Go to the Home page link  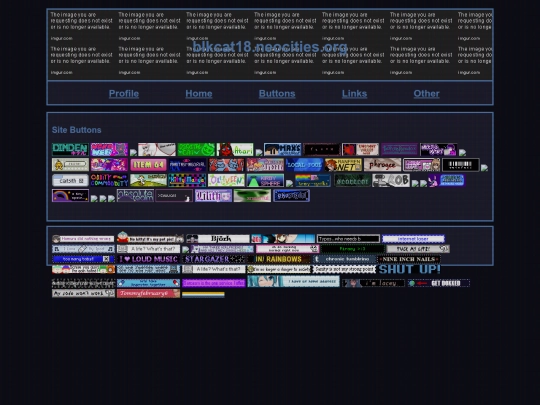[199, 94]
